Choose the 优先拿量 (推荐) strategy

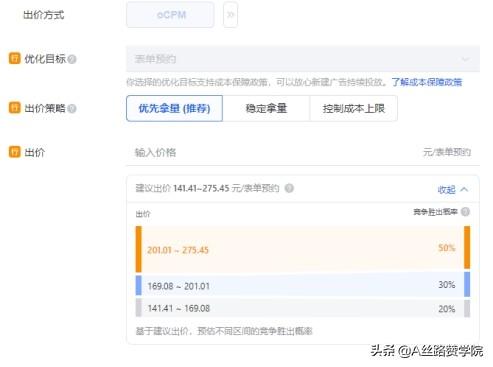pos(174,108)
